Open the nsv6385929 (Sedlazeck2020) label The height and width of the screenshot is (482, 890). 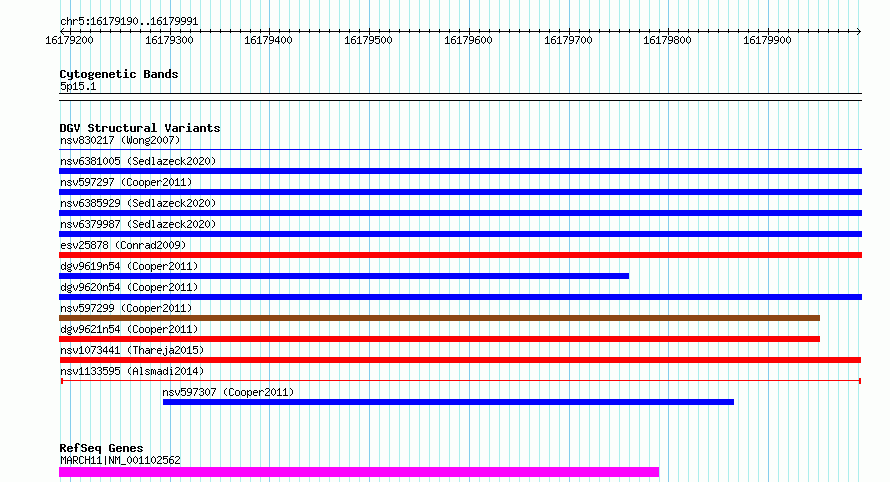(138, 203)
